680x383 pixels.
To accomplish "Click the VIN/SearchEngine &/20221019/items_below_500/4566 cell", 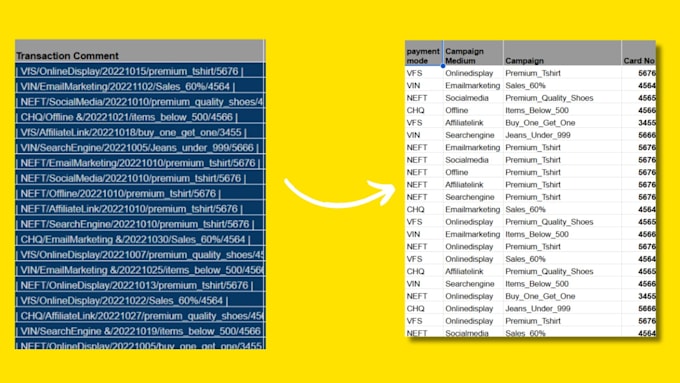I will coord(140,331).
